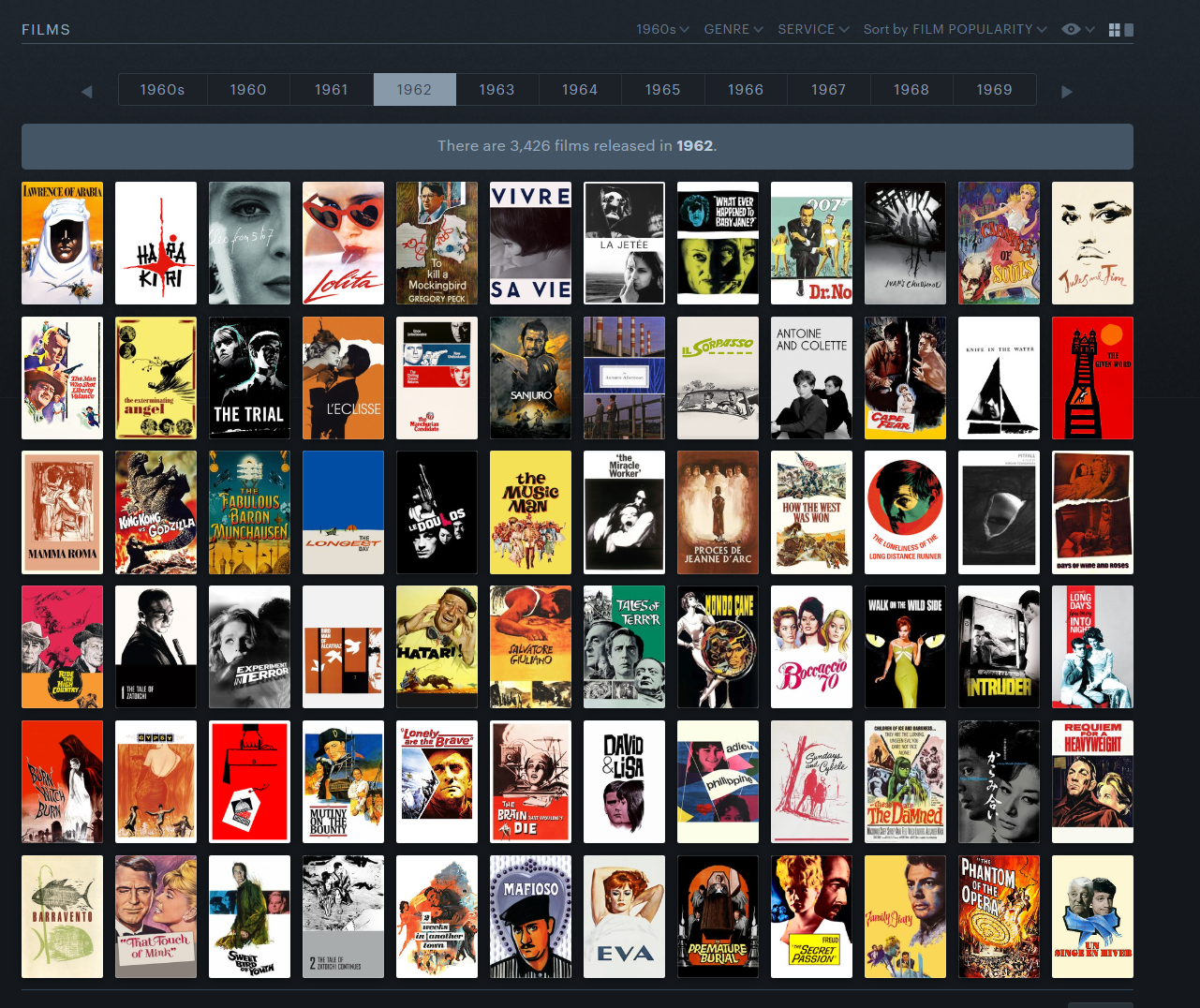Viewport: 1200px width, 1008px height.
Task: Open the Antoine and Colette poster
Action: [812, 378]
